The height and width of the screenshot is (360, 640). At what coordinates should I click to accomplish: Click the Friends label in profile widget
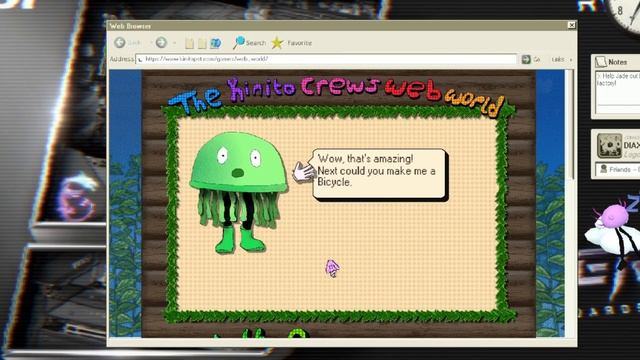coord(620,169)
